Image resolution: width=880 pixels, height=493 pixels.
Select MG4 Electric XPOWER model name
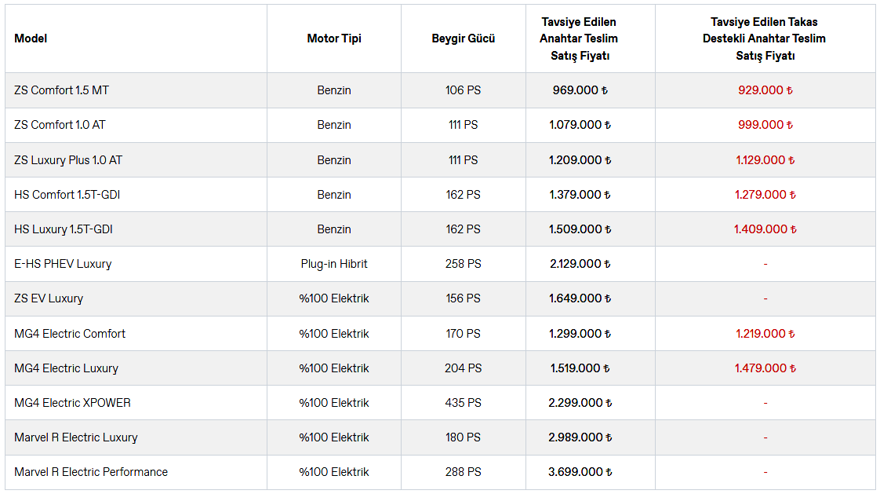(72, 403)
